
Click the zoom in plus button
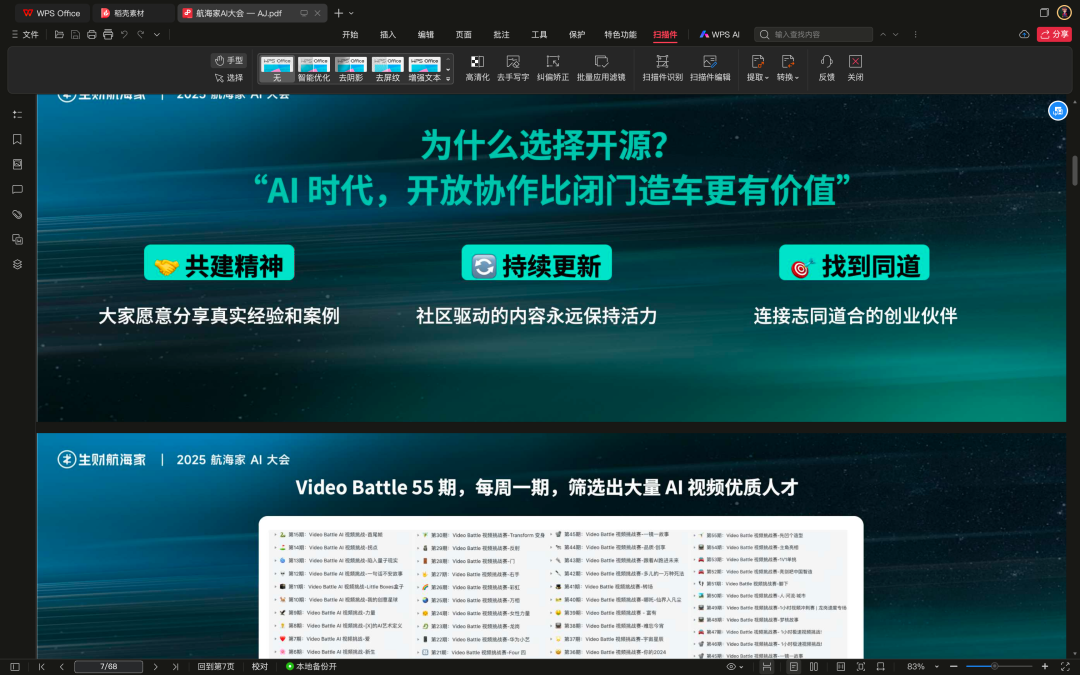[1044, 667]
